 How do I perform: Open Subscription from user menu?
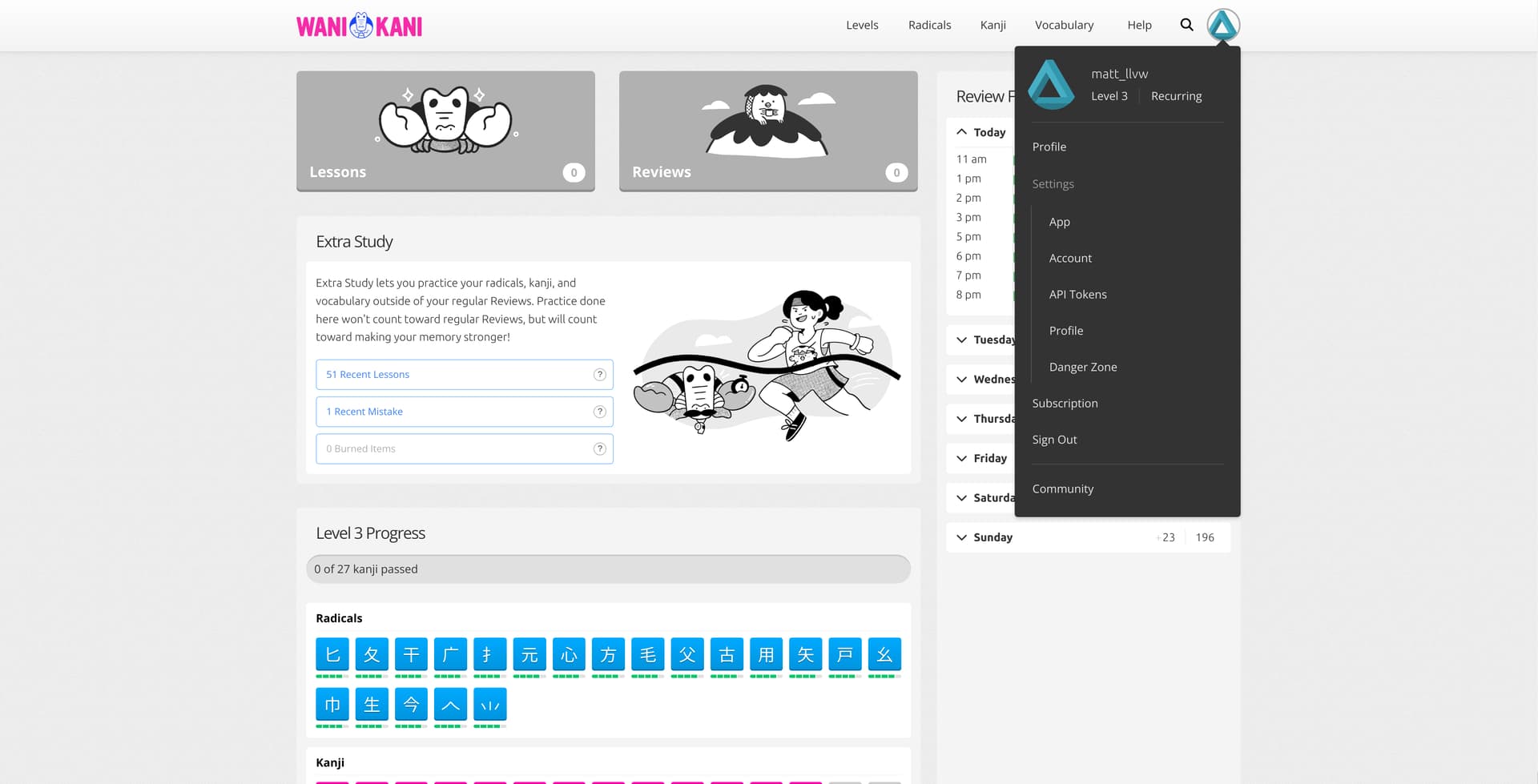[x=1065, y=403]
